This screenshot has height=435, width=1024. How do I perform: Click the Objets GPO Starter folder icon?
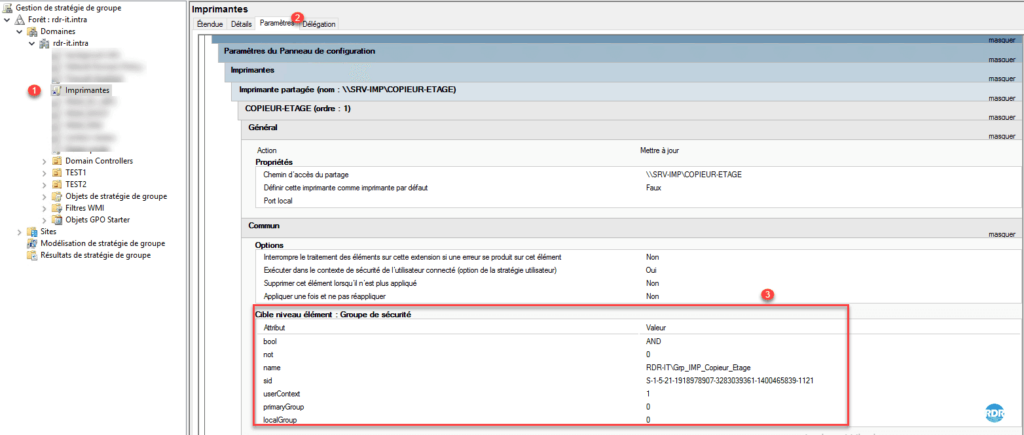click(57, 219)
